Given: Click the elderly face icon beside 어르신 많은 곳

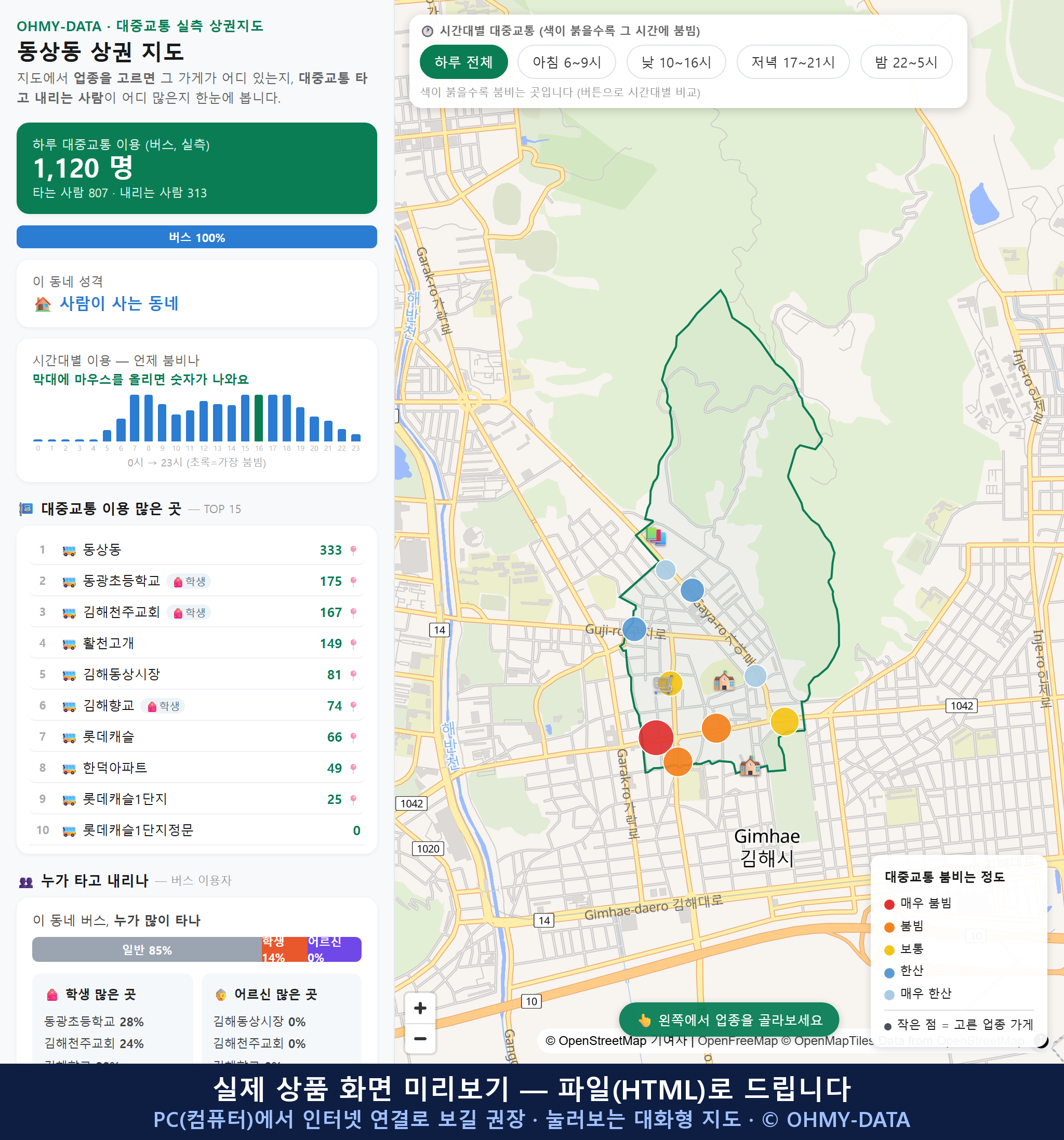Looking at the screenshot, I should click(221, 995).
